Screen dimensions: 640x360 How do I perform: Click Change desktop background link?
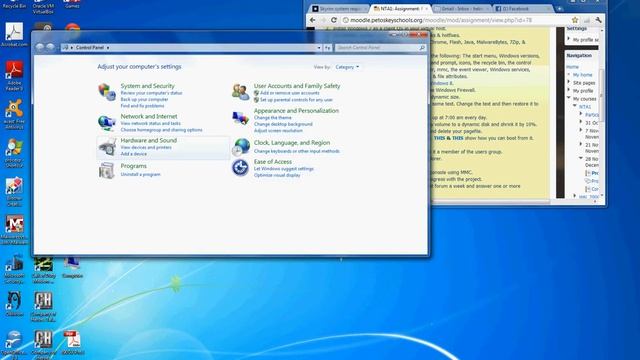pyautogui.click(x=283, y=124)
